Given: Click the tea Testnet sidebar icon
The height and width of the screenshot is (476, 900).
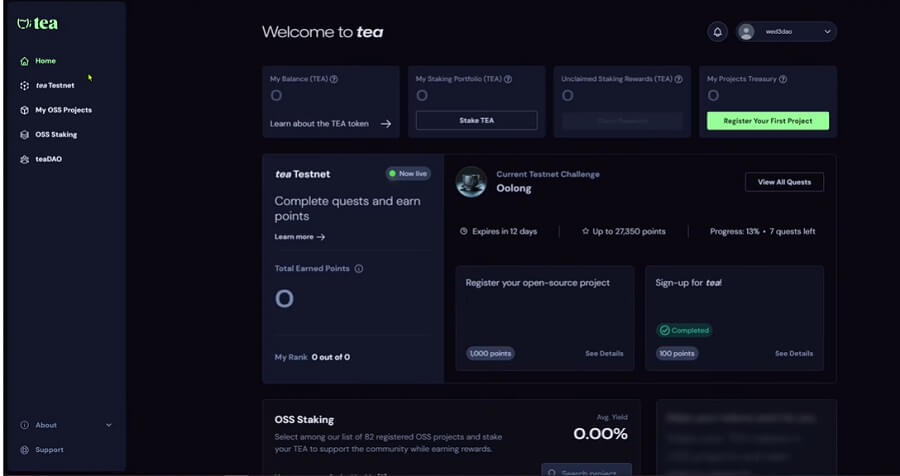Looking at the screenshot, I should [x=24, y=86].
